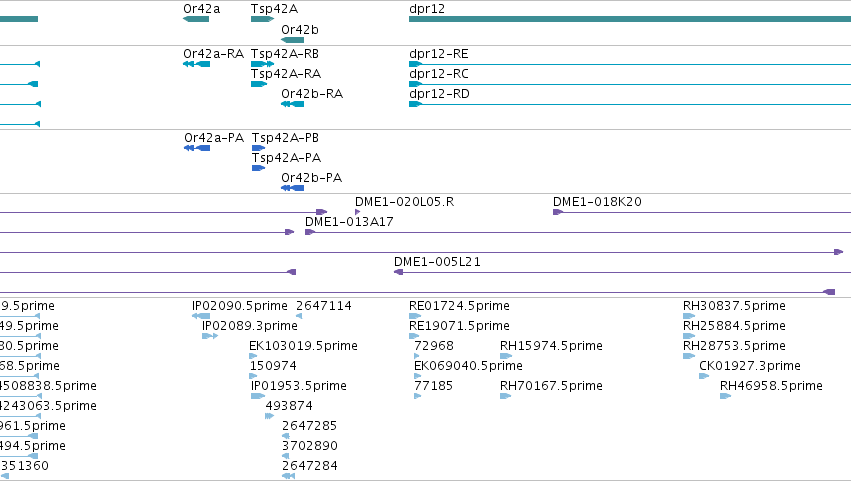This screenshot has width=851, height=481.
Task: Click the RH28753.5prime EST glyph
Action: click(689, 356)
